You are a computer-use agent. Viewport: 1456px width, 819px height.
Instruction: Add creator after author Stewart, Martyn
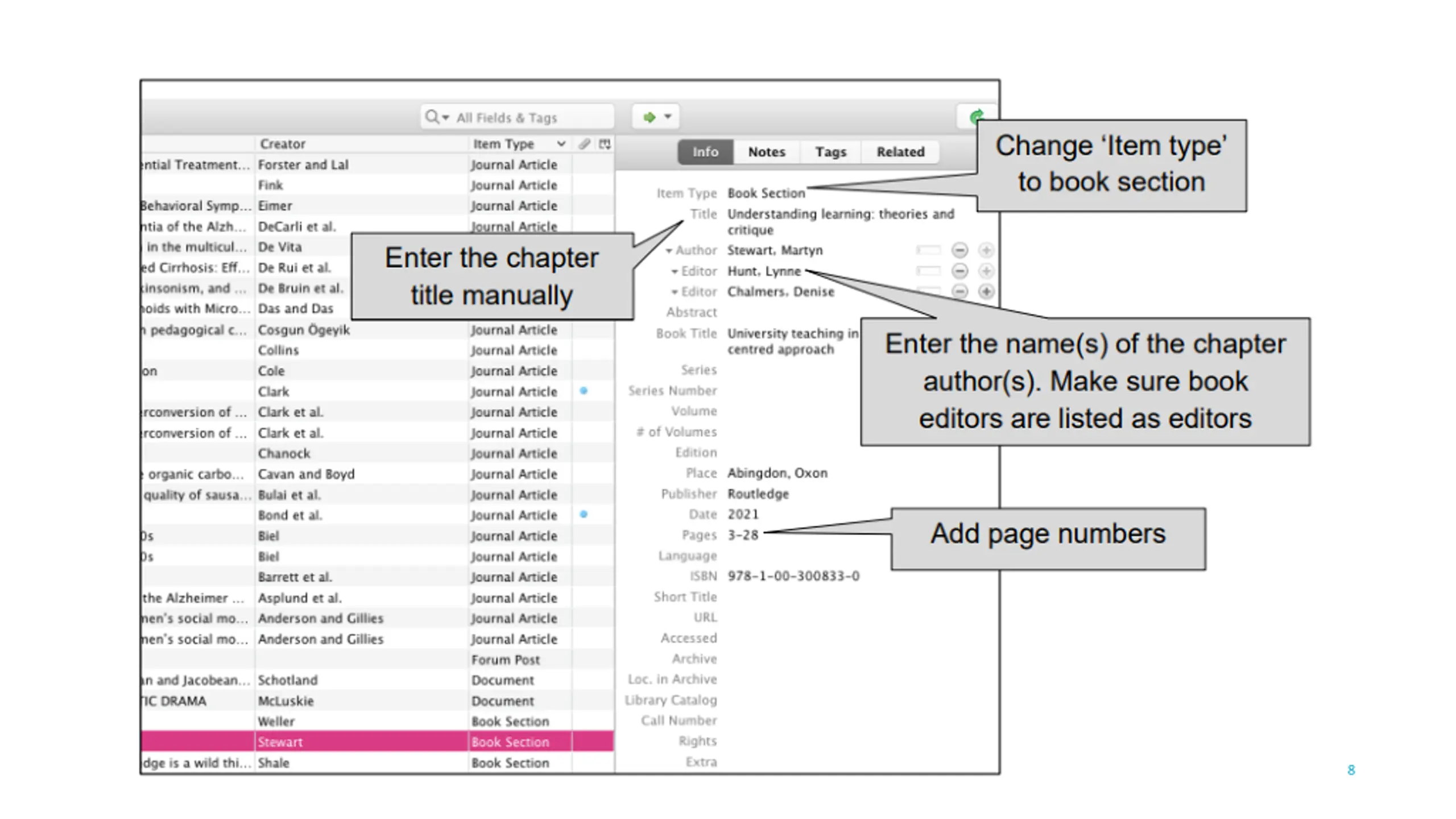coord(986,250)
